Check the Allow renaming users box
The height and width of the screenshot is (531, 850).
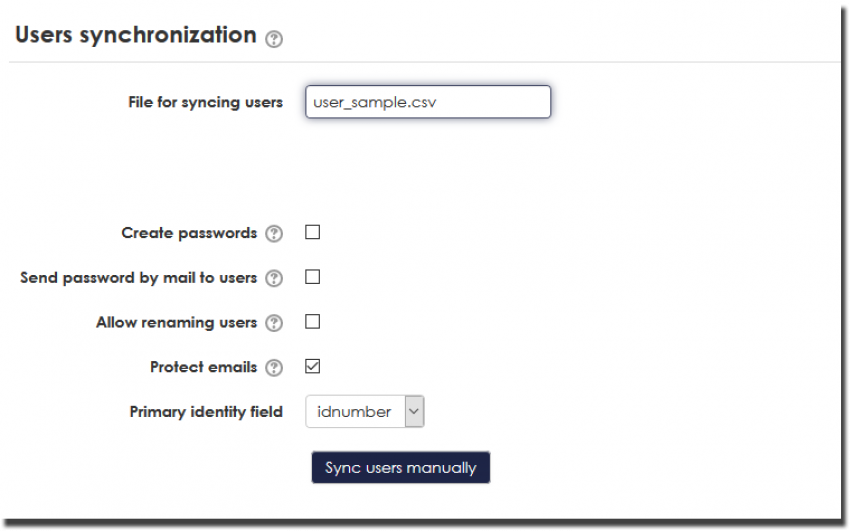point(312,322)
